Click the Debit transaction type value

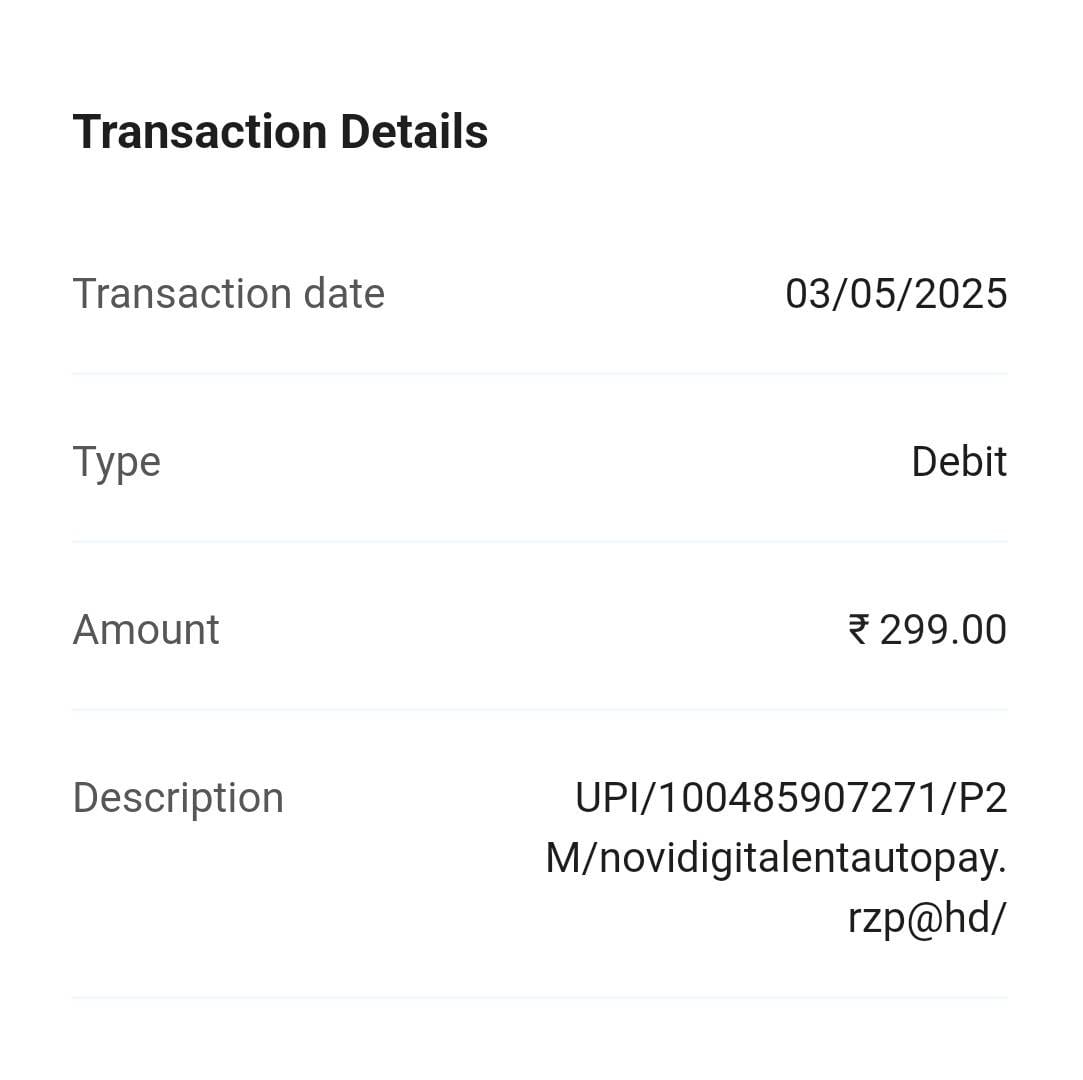click(x=959, y=462)
